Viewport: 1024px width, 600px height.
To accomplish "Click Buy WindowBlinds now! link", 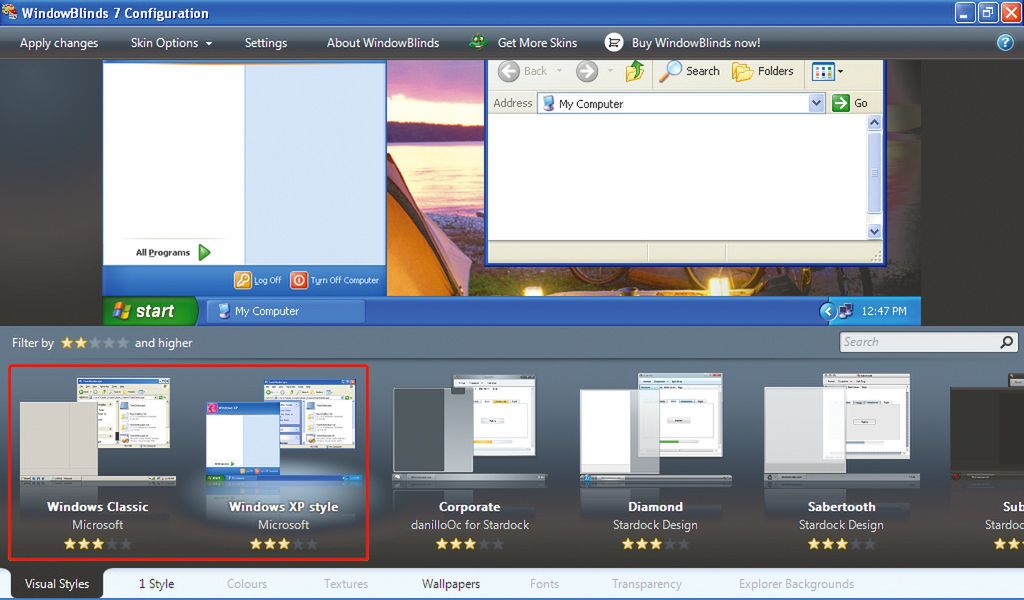I will (696, 43).
